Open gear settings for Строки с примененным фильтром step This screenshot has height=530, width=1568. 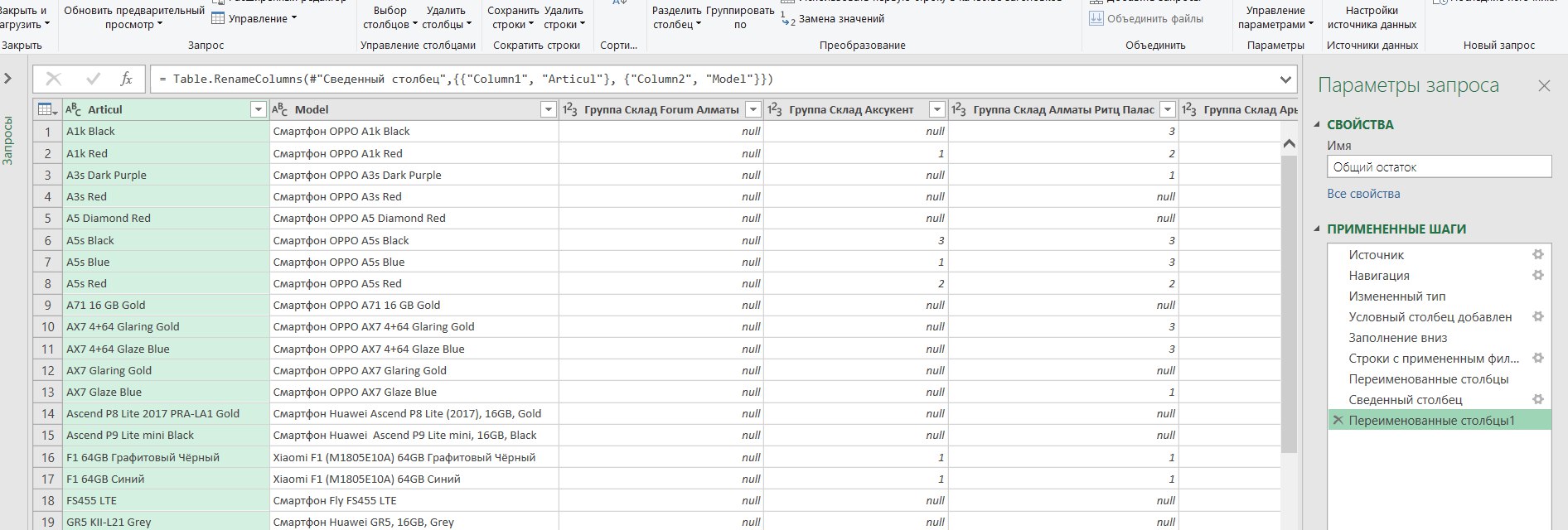click(x=1537, y=359)
